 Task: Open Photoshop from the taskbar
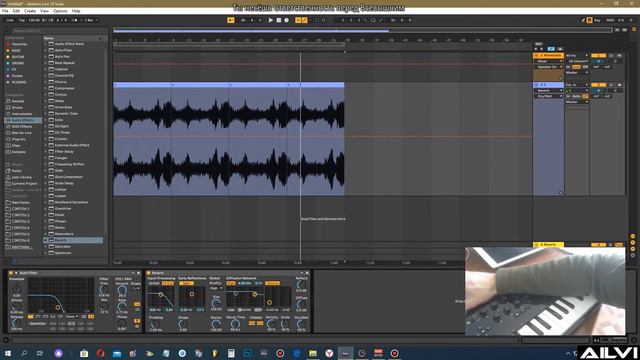pos(248,353)
